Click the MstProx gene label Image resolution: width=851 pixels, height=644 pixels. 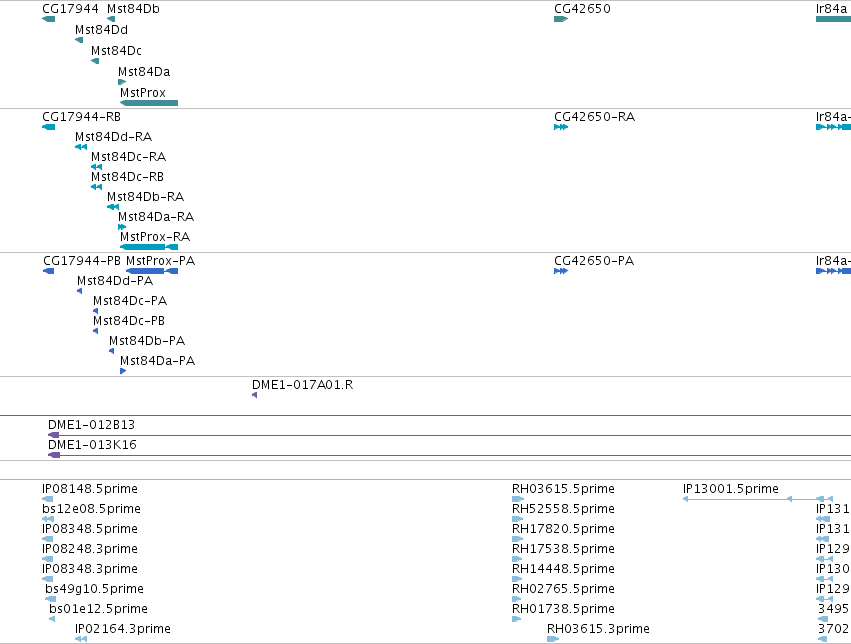[143, 93]
